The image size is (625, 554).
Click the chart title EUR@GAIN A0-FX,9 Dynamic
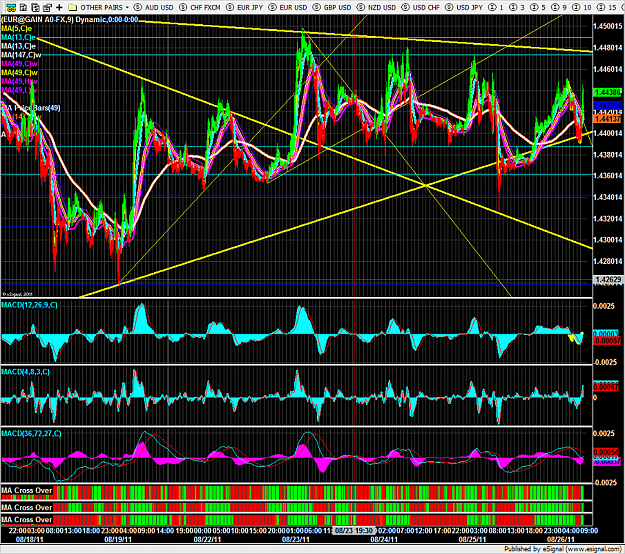70,20
